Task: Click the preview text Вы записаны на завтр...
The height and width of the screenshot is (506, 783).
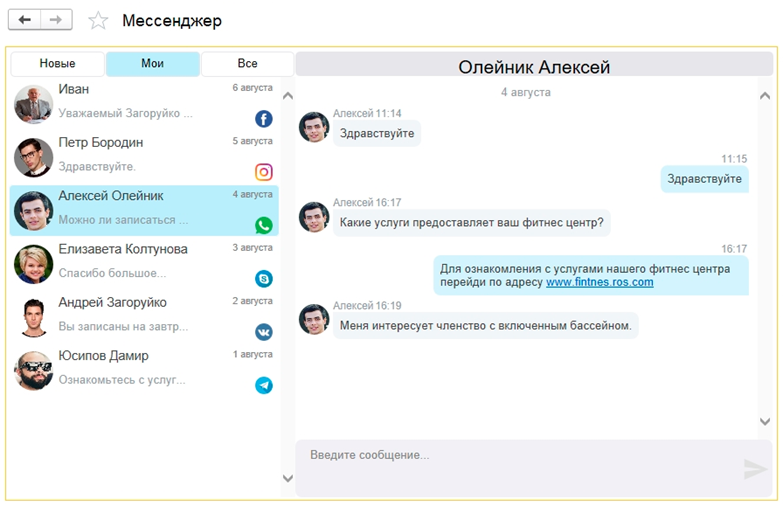Action: pyautogui.click(x=123, y=327)
